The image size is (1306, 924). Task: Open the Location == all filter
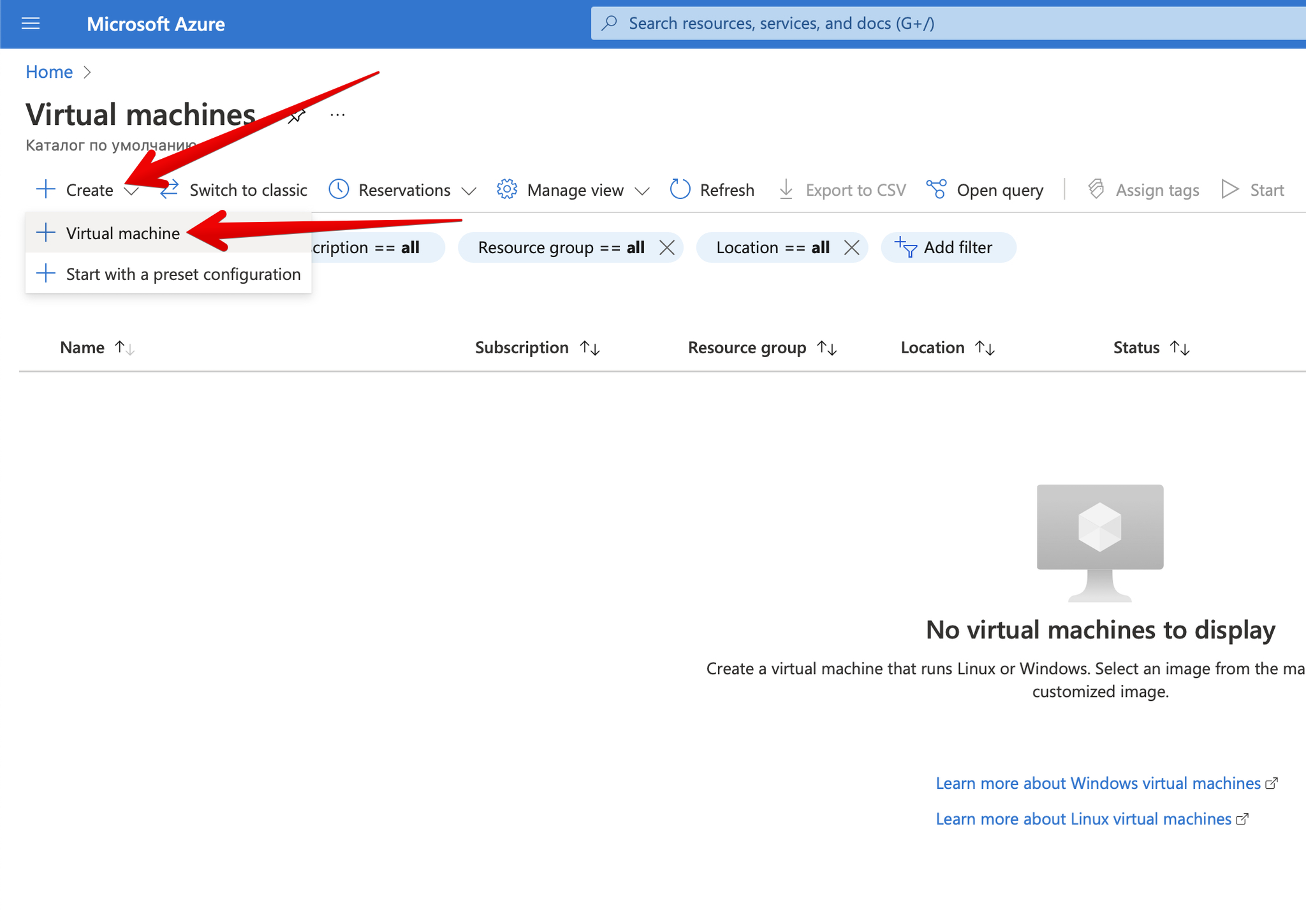[772, 247]
